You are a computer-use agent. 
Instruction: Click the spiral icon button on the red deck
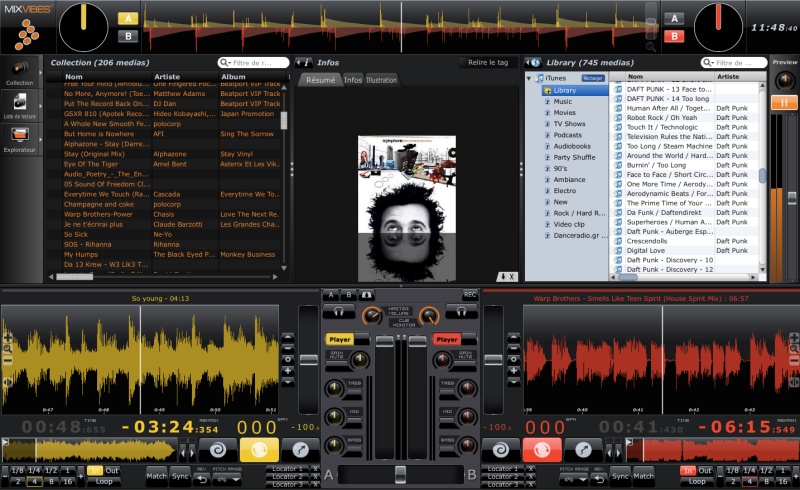tap(501, 450)
